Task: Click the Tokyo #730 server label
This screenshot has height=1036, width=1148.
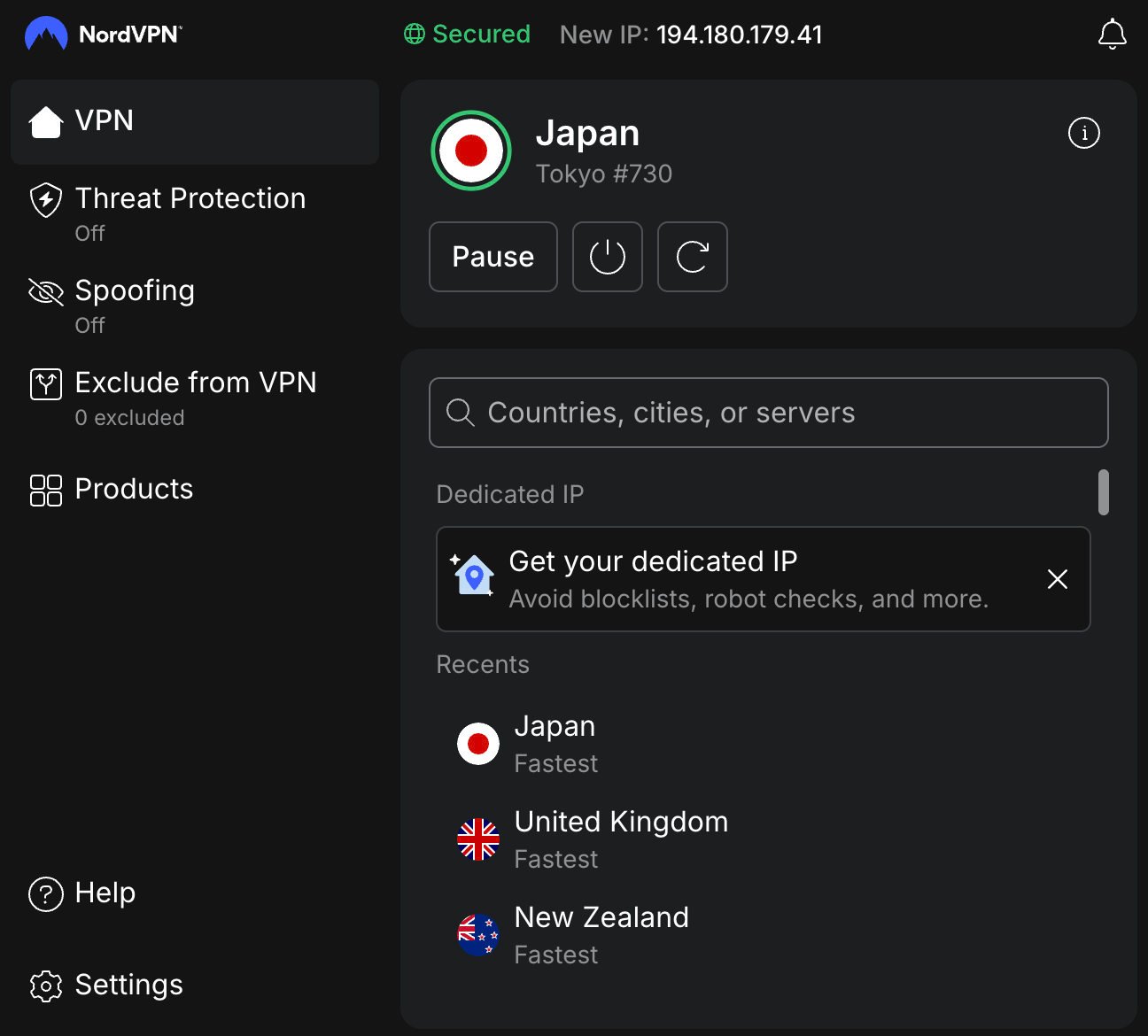Action: (604, 174)
